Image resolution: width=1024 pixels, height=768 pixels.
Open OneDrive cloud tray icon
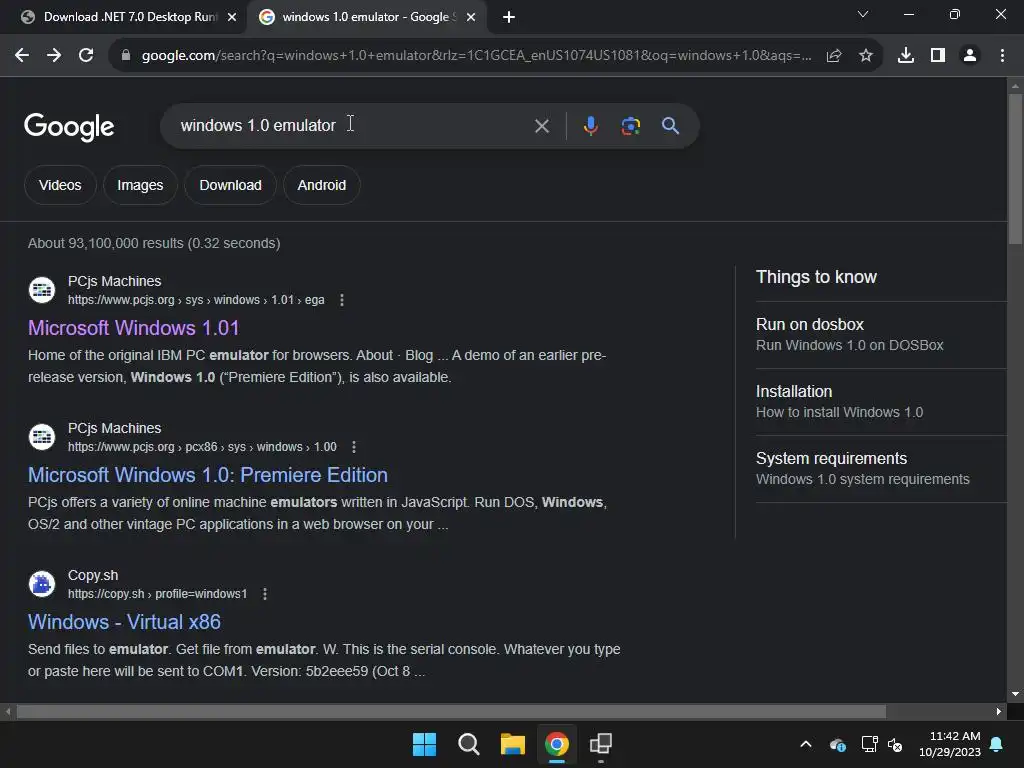838,744
